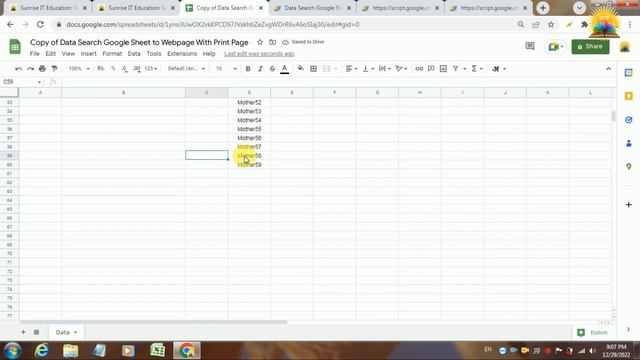Image resolution: width=640 pixels, height=360 pixels.
Task: Select the Paint format tool
Action: [x=54, y=69]
